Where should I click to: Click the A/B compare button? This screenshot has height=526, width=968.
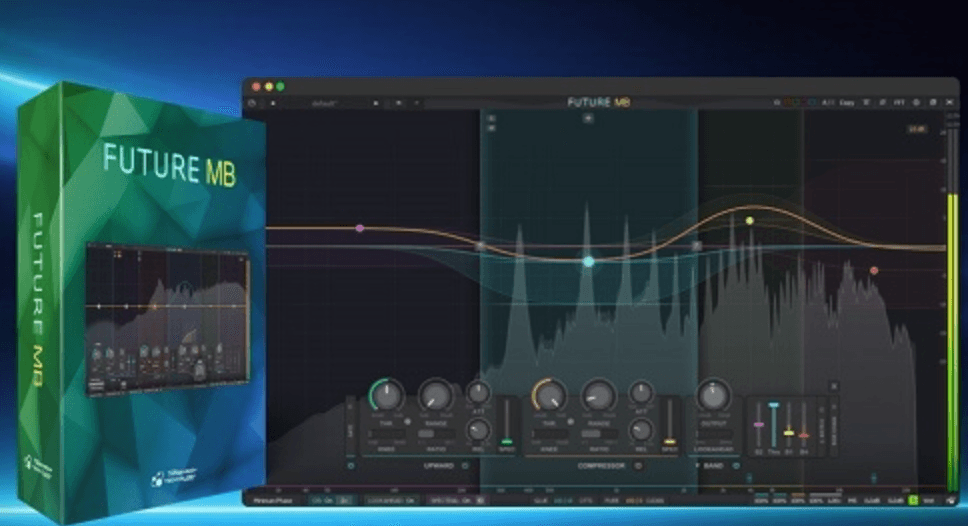click(x=827, y=102)
